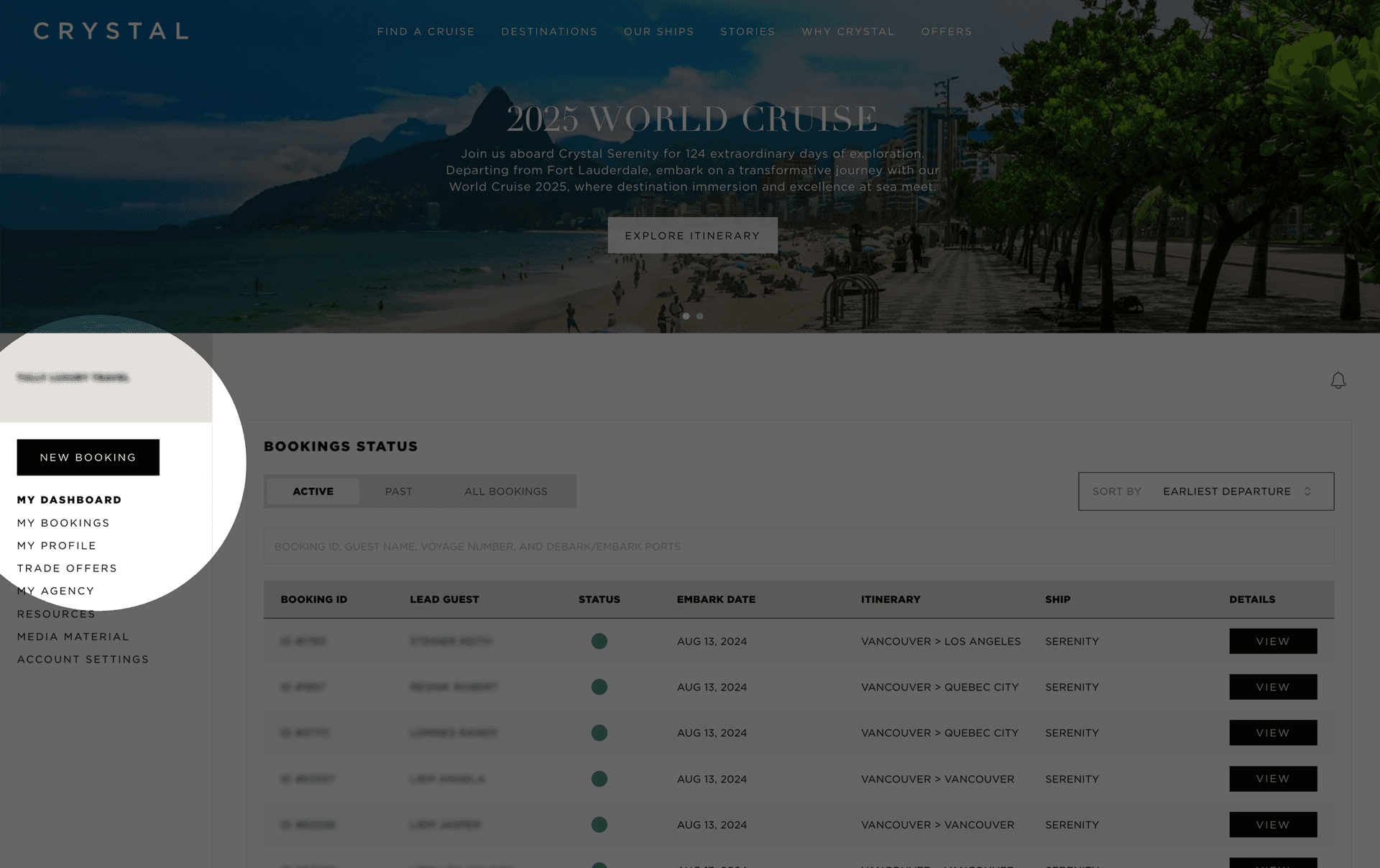This screenshot has height=868, width=1380.
Task: Switch to the Active bookings tab
Action: click(x=313, y=491)
